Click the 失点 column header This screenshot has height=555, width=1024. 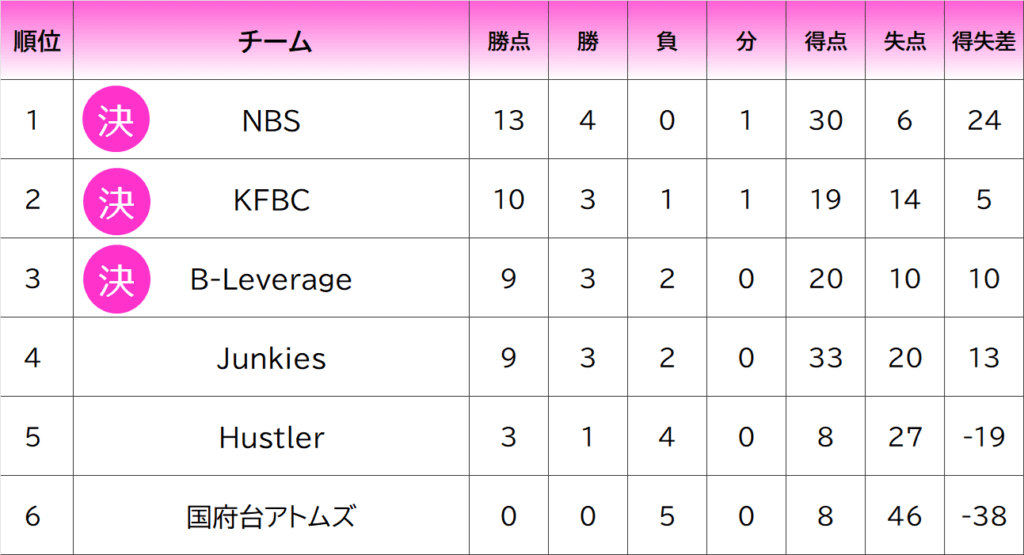[904, 42]
